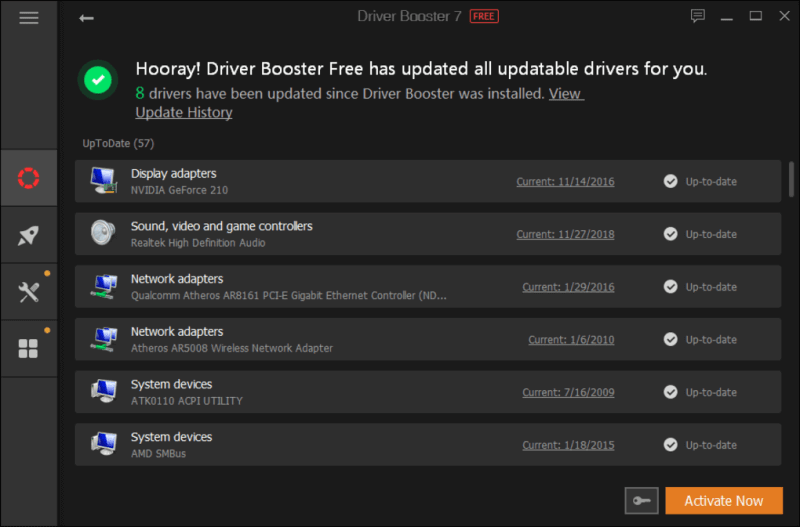Click the Driver Booster 7 title text
The width and height of the screenshot is (800, 527).
tap(409, 16)
